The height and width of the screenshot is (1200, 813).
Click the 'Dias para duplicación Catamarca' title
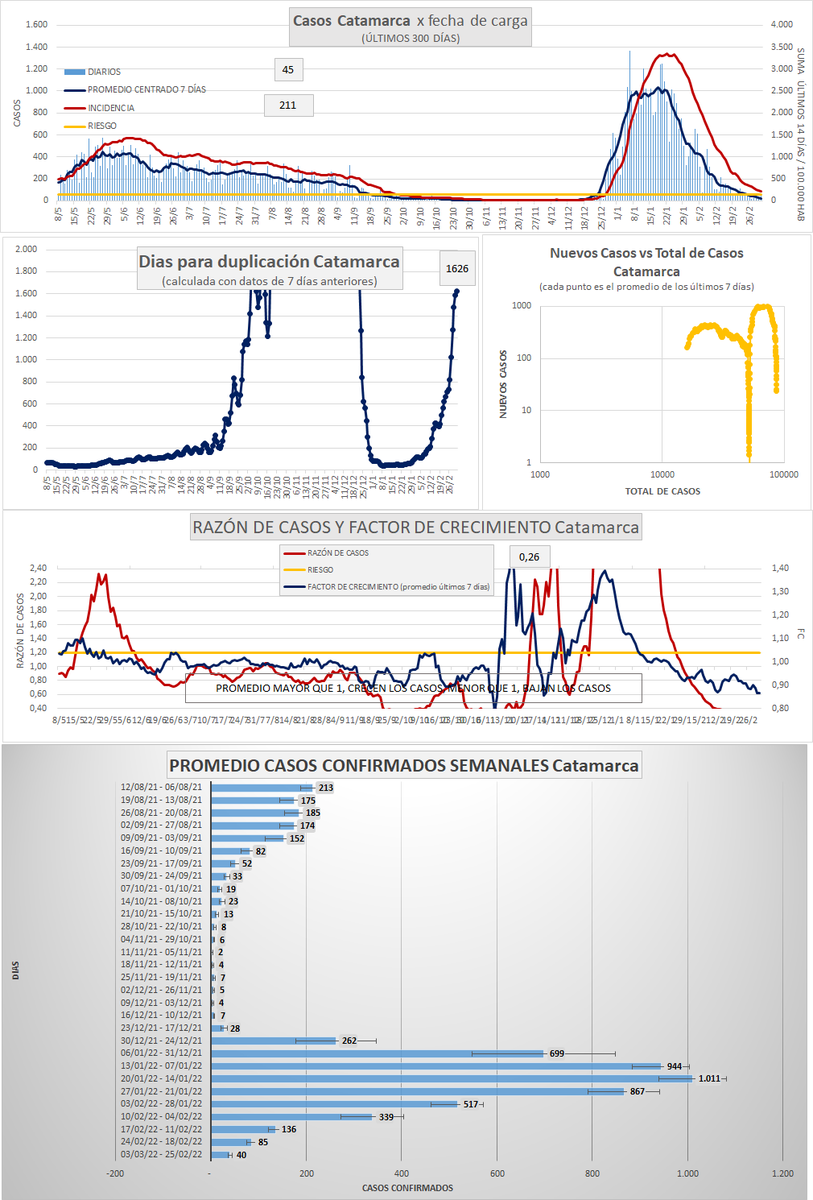[x=269, y=262]
